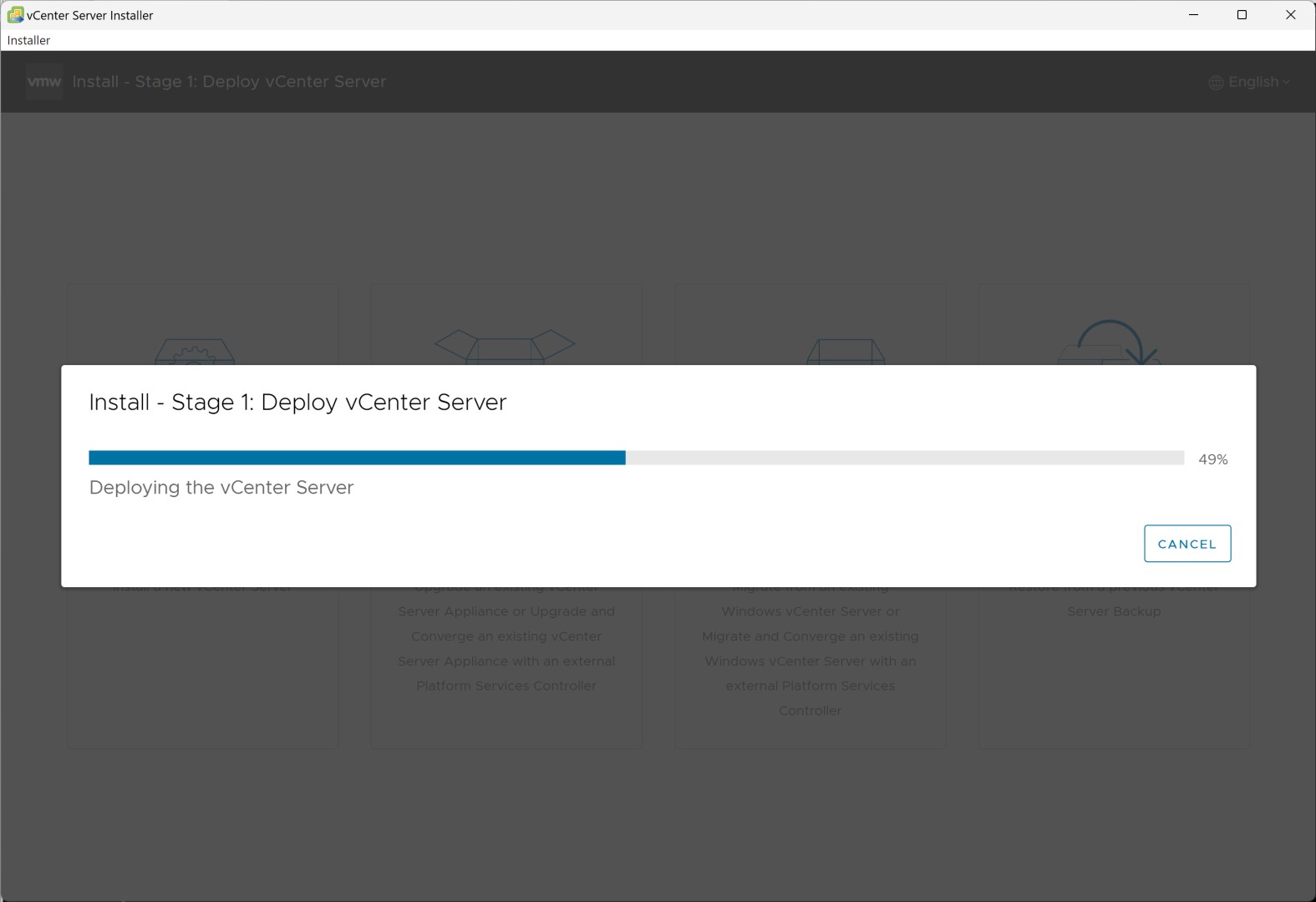
Task: Click the 'Deploying the vCenter Server' status text
Action: click(221, 488)
